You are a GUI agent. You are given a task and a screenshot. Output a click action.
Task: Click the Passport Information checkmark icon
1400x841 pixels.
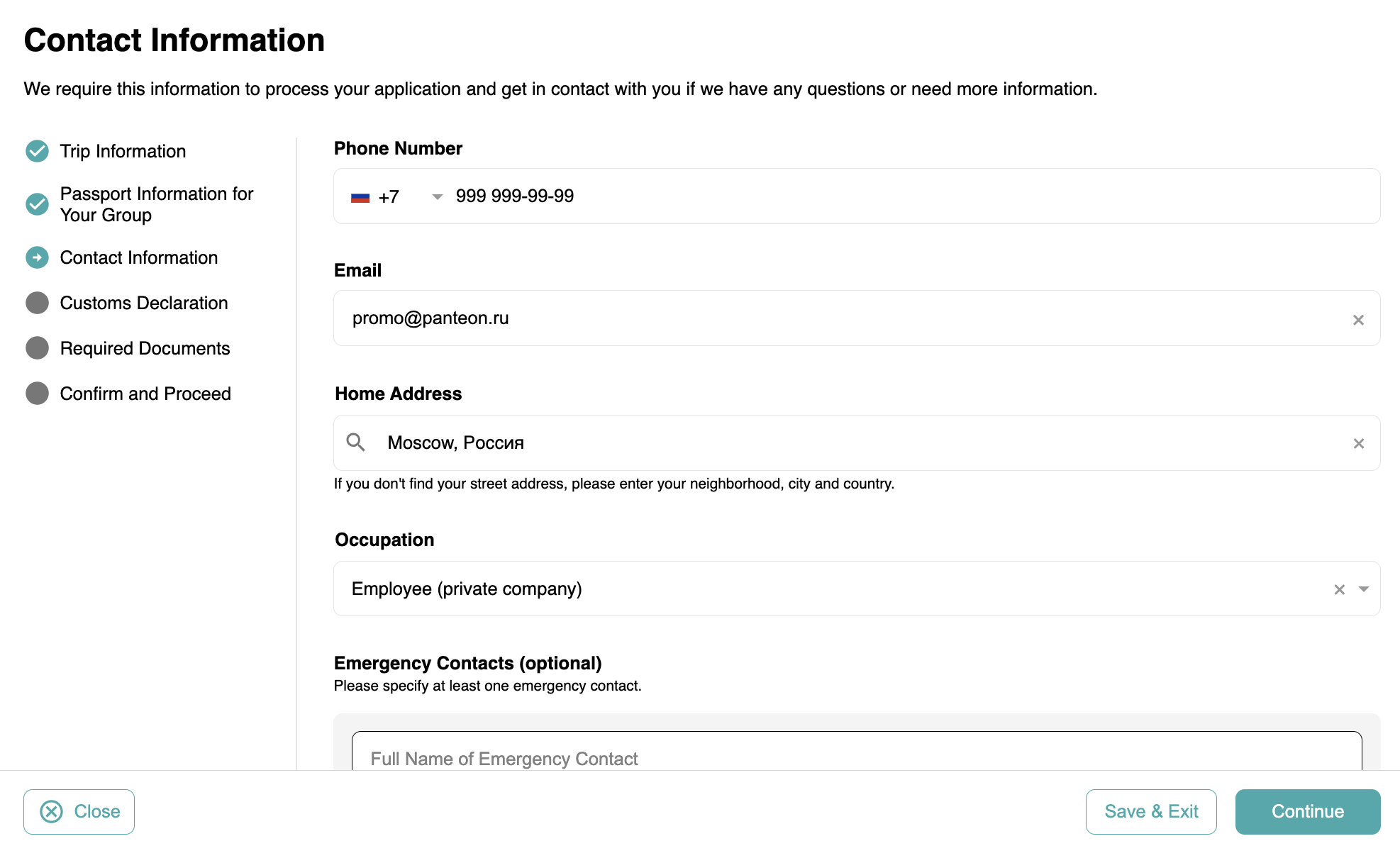pos(37,204)
